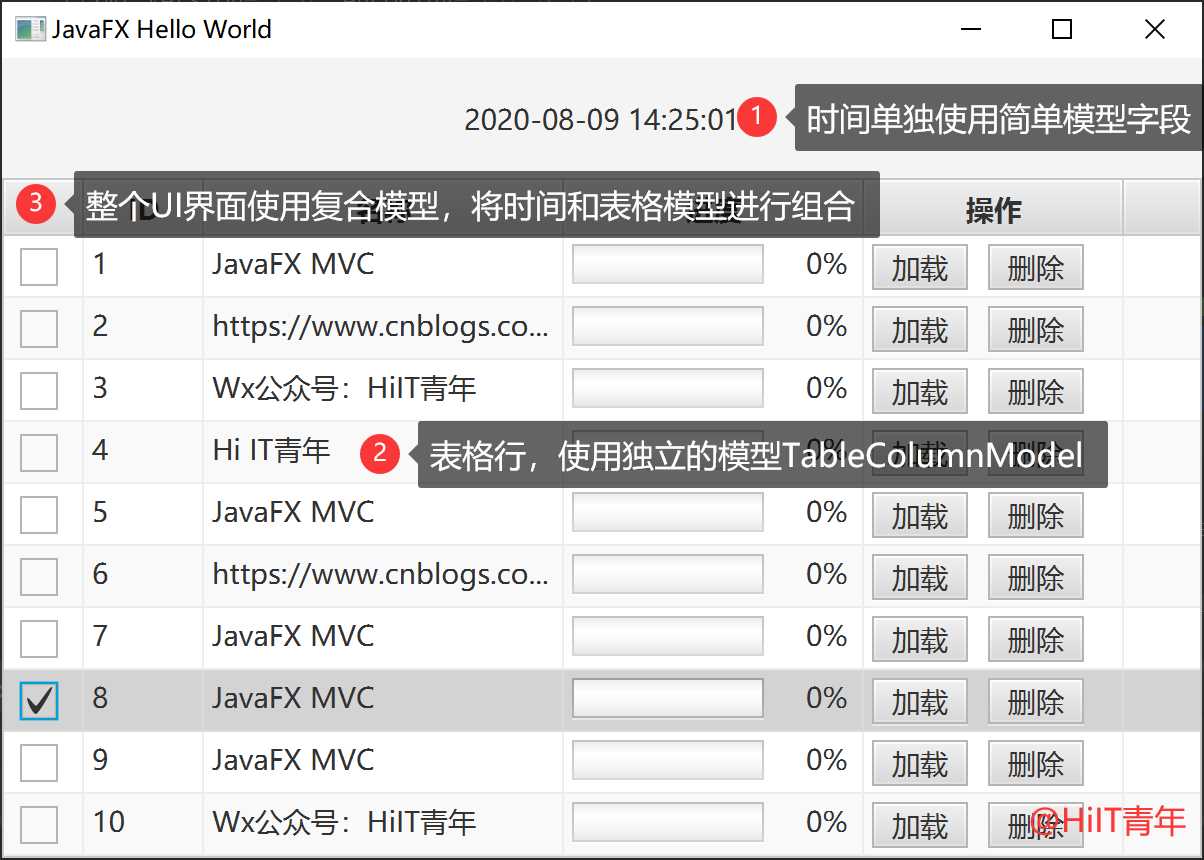Screen dimensions: 1204x860
Task: Tick the checkbox in row 9
Action: [x=39, y=763]
